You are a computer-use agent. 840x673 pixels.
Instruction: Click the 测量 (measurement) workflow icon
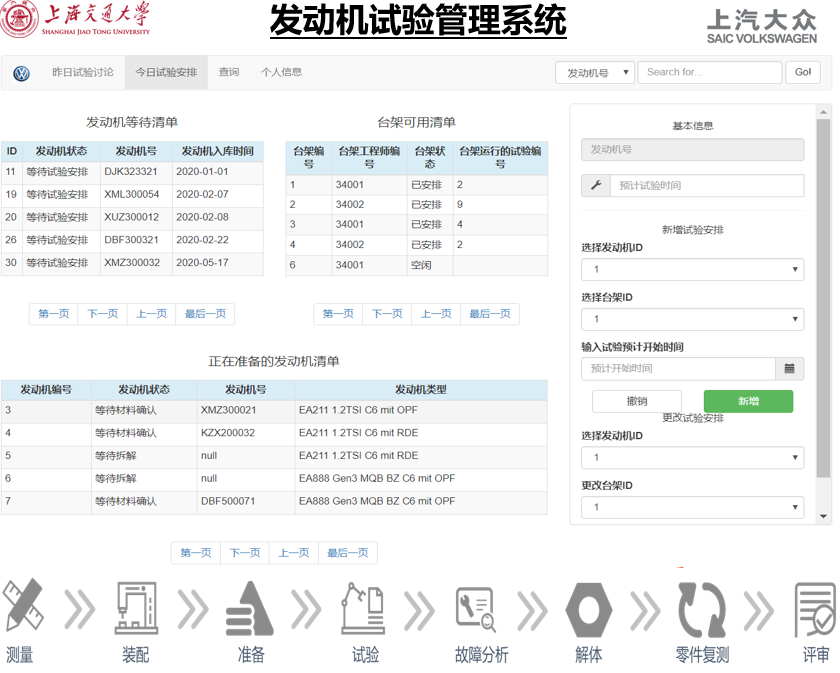[22, 607]
